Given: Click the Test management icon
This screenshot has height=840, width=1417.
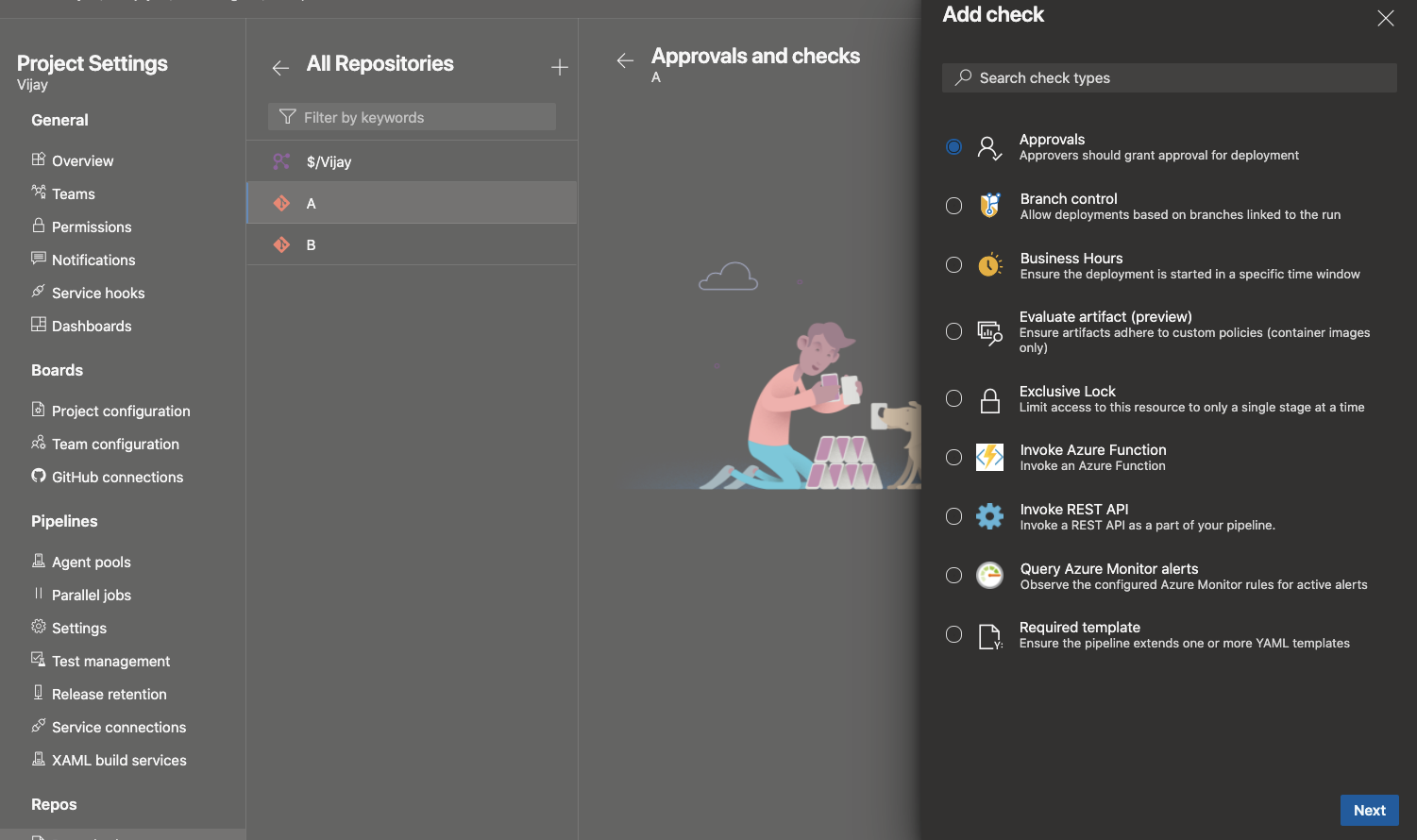Looking at the screenshot, I should (x=39, y=659).
